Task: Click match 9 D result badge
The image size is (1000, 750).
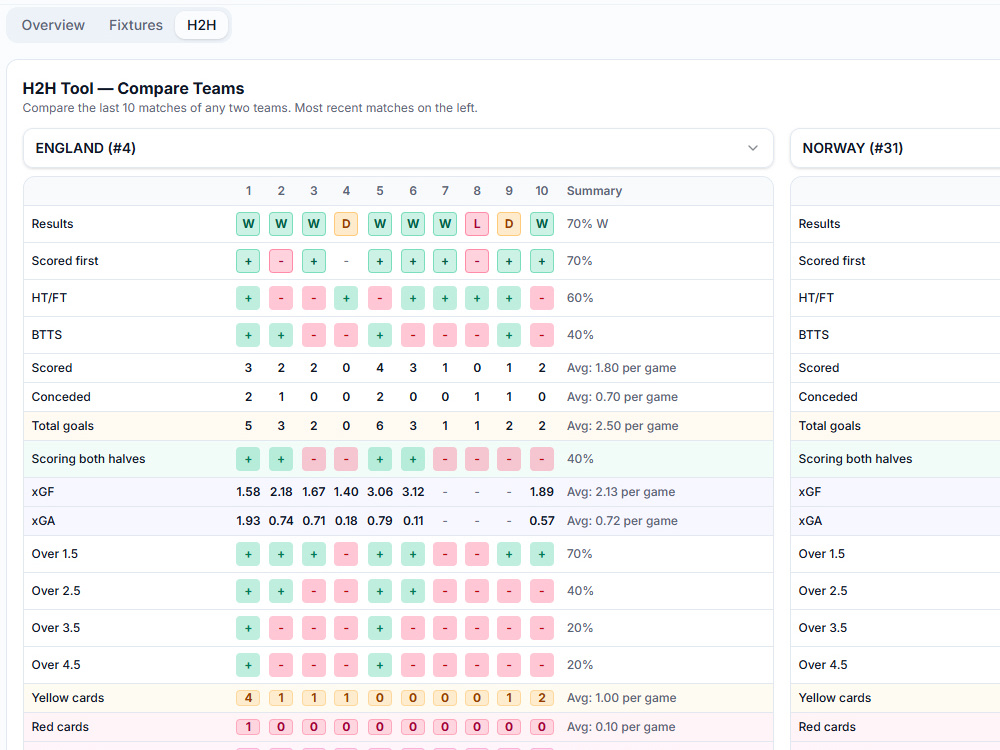Action: 509,224
